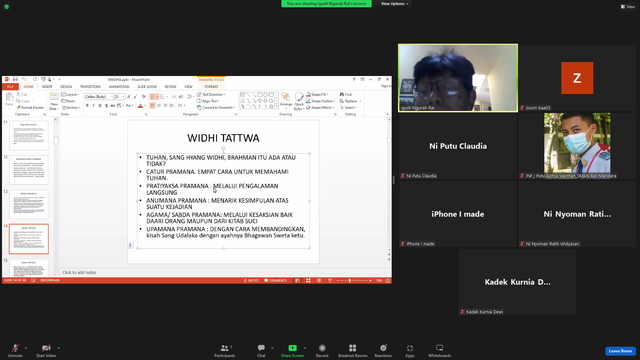Open Text Direction dropdown
This screenshot has height=360, width=640.
[211, 94]
